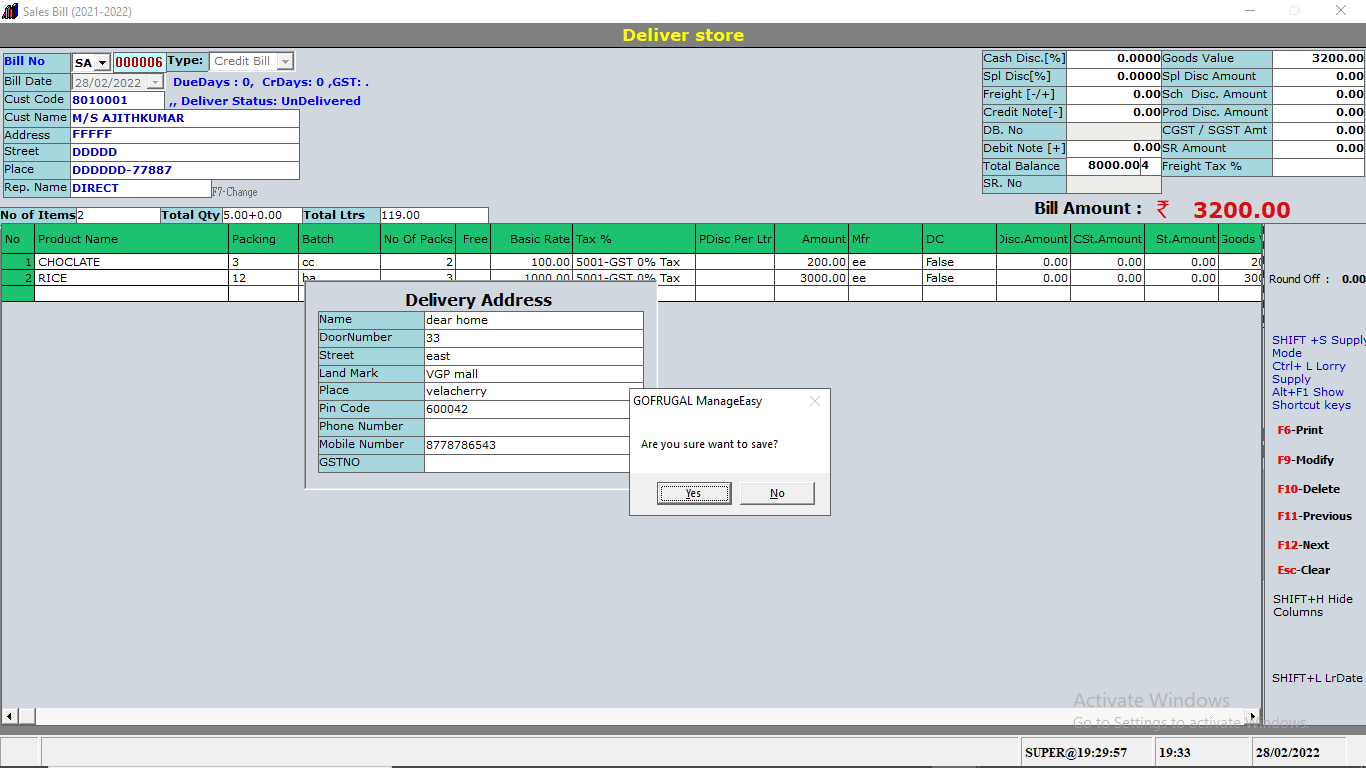Screen dimensions: 1366x768
Task: Click the Sales Bill application icon in title bar
Action: (11, 11)
